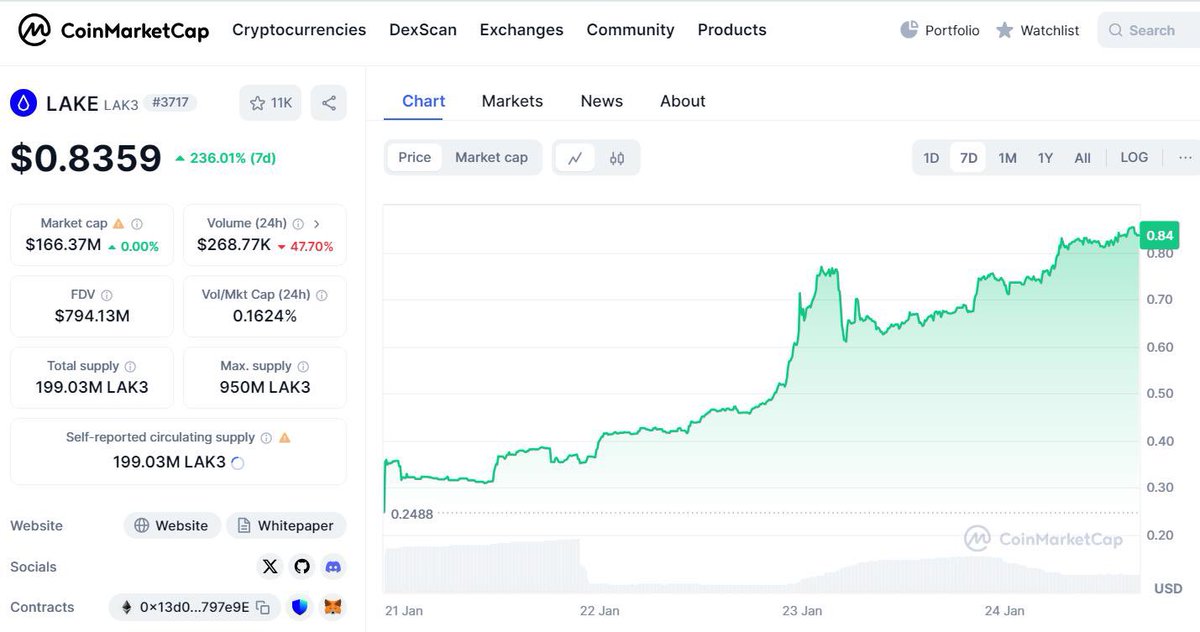Click the CoinMarketCap logo

click(114, 31)
